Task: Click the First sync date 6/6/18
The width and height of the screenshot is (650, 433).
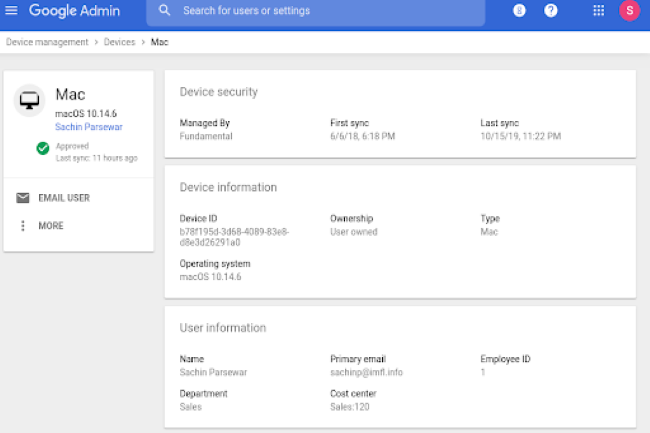Action: click(362, 136)
